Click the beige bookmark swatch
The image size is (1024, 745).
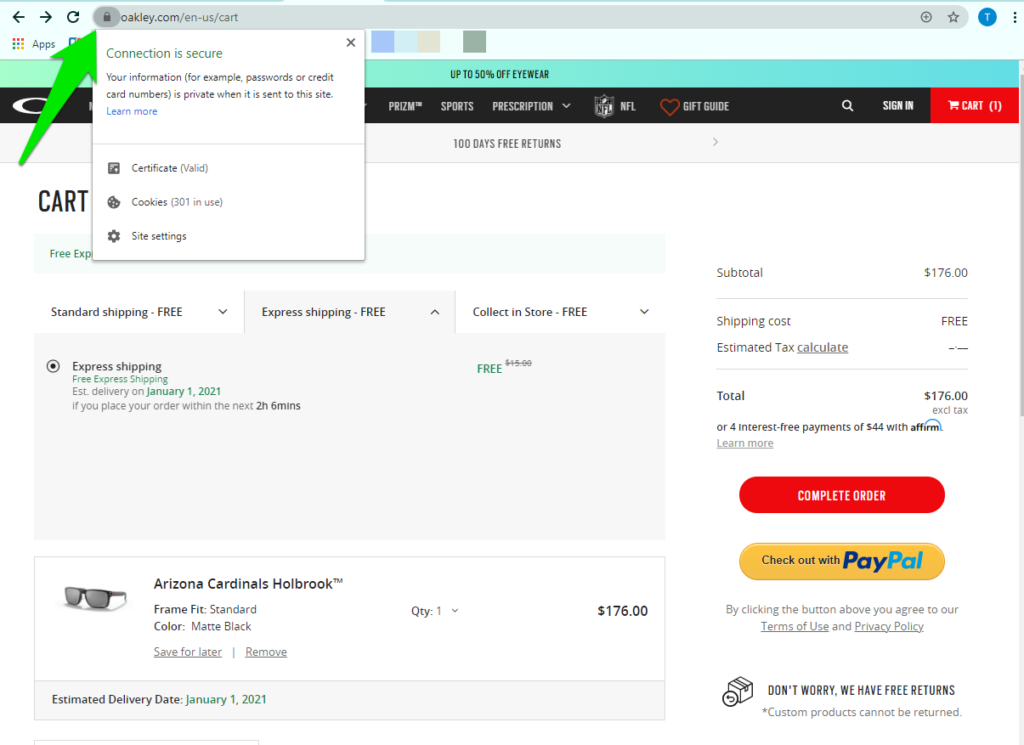(x=428, y=42)
